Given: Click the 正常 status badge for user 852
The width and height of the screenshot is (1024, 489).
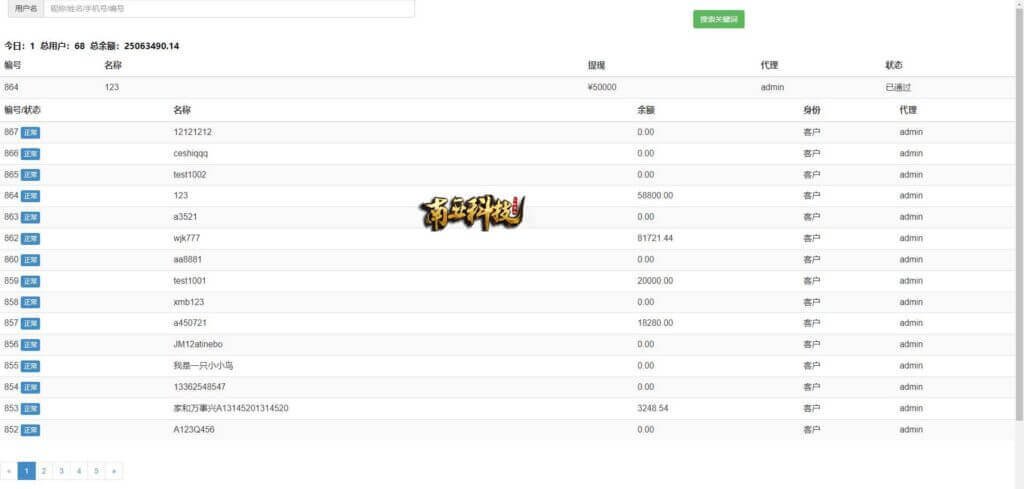Looking at the screenshot, I should 30,430.
